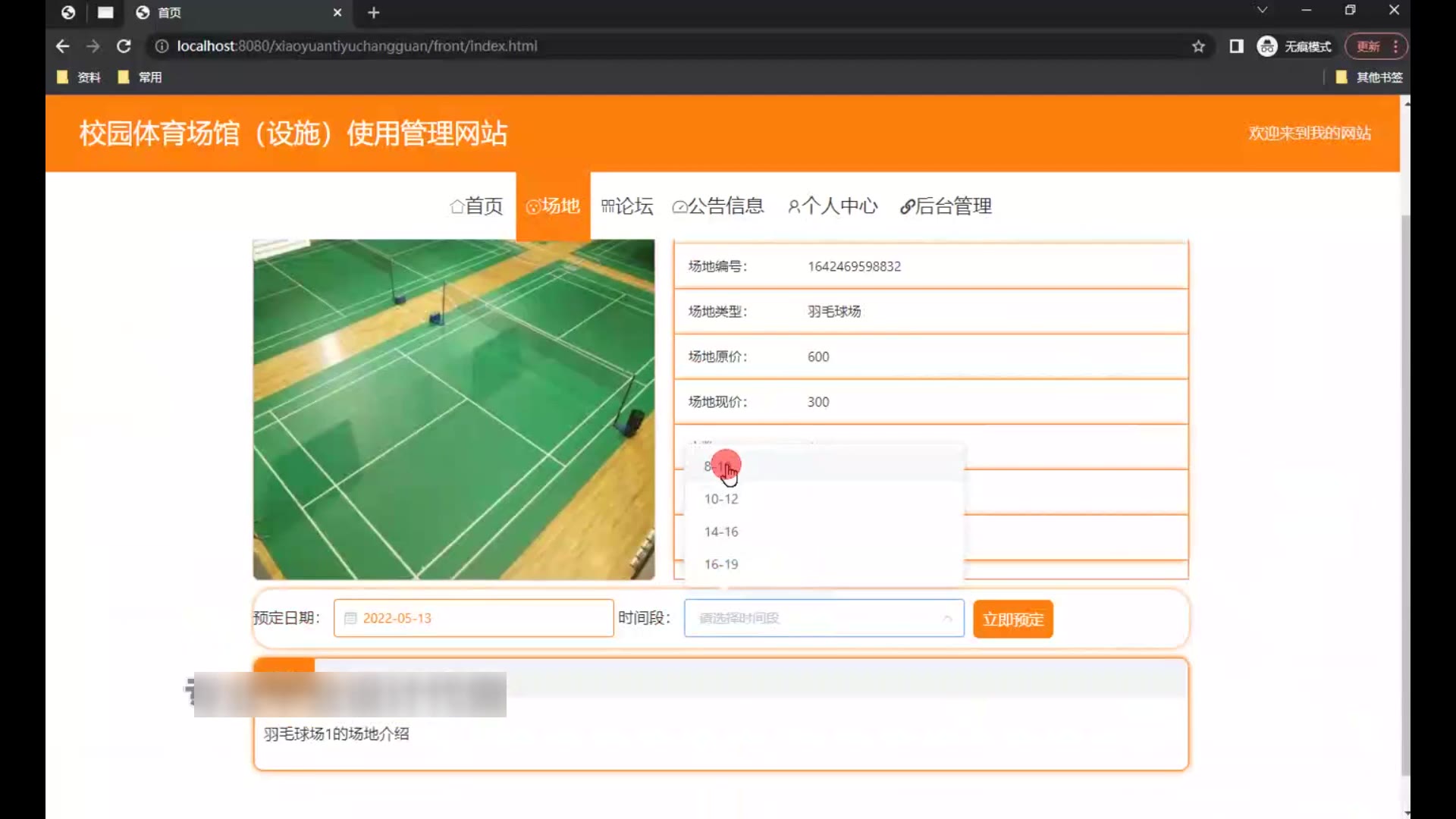Click the badminton court image
The image size is (1456, 819).
(x=453, y=409)
